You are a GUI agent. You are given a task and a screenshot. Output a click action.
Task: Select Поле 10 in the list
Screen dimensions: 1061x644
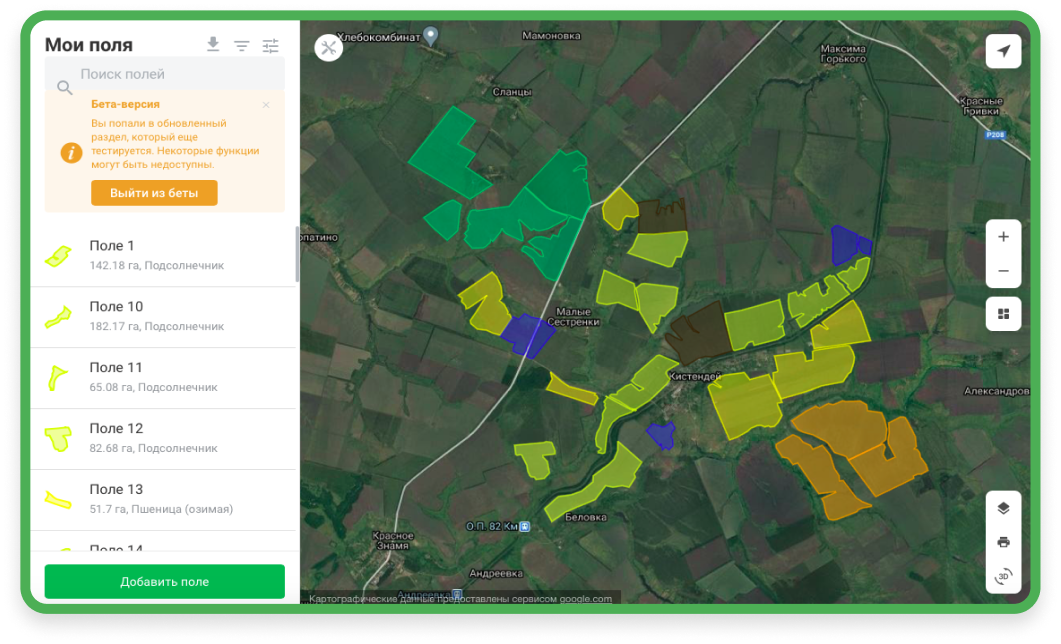tap(163, 317)
